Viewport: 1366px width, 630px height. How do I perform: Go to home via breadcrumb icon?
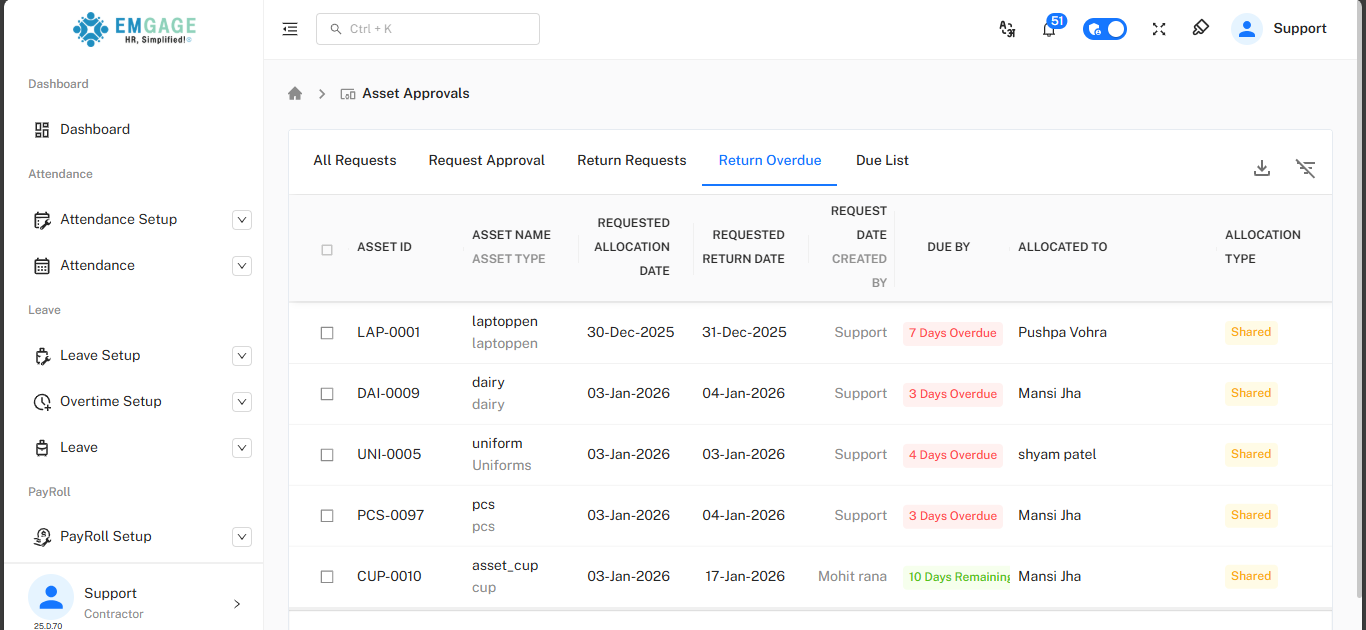click(x=295, y=94)
